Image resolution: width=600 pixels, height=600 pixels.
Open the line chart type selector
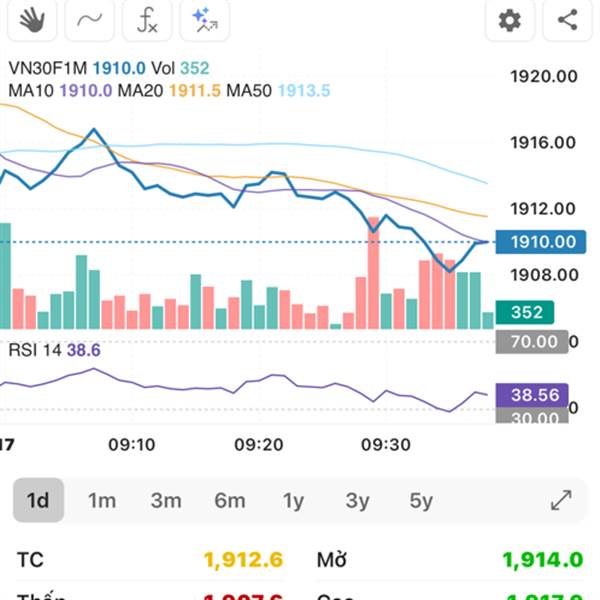click(89, 20)
